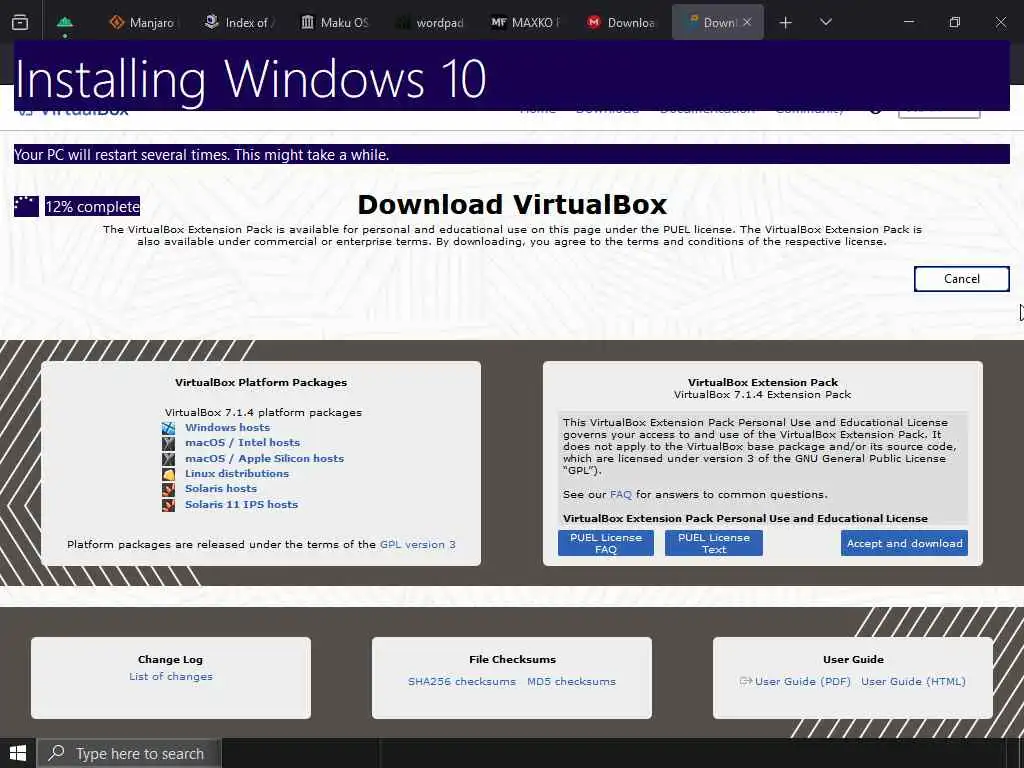The width and height of the screenshot is (1024, 768).
Task: Open the PUEL License FAQ button
Action: (x=605, y=543)
